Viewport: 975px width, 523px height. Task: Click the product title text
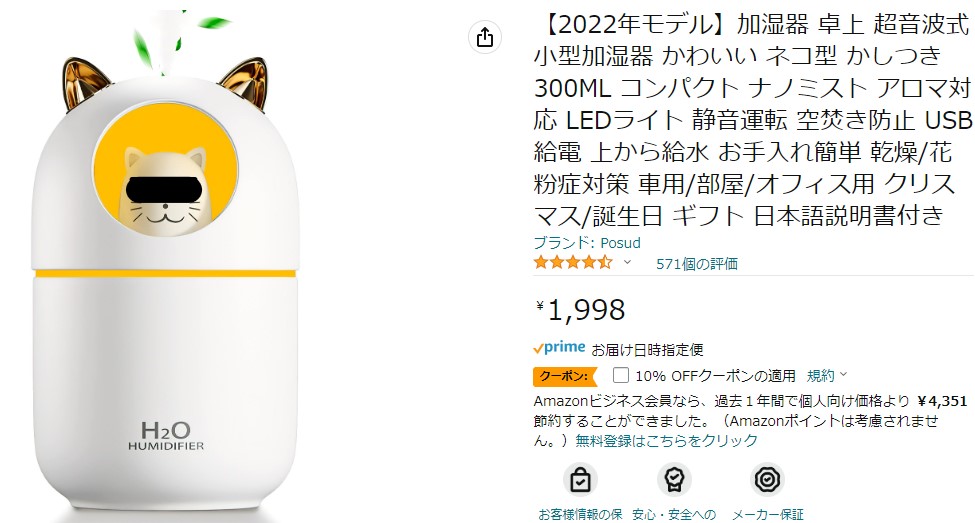(x=752, y=120)
